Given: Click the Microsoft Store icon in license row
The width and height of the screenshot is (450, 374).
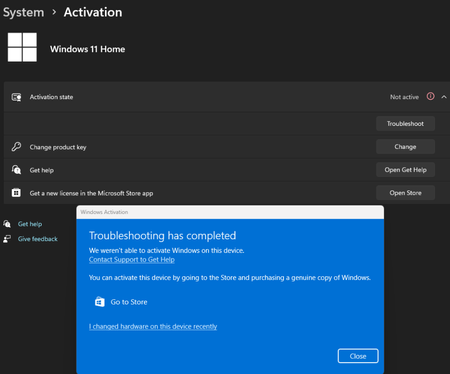Looking at the screenshot, I should 16,193.
